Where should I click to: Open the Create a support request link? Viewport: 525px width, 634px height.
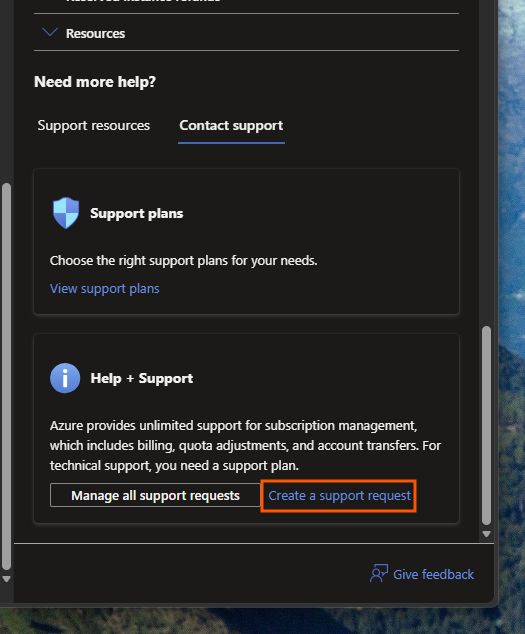[339, 496]
